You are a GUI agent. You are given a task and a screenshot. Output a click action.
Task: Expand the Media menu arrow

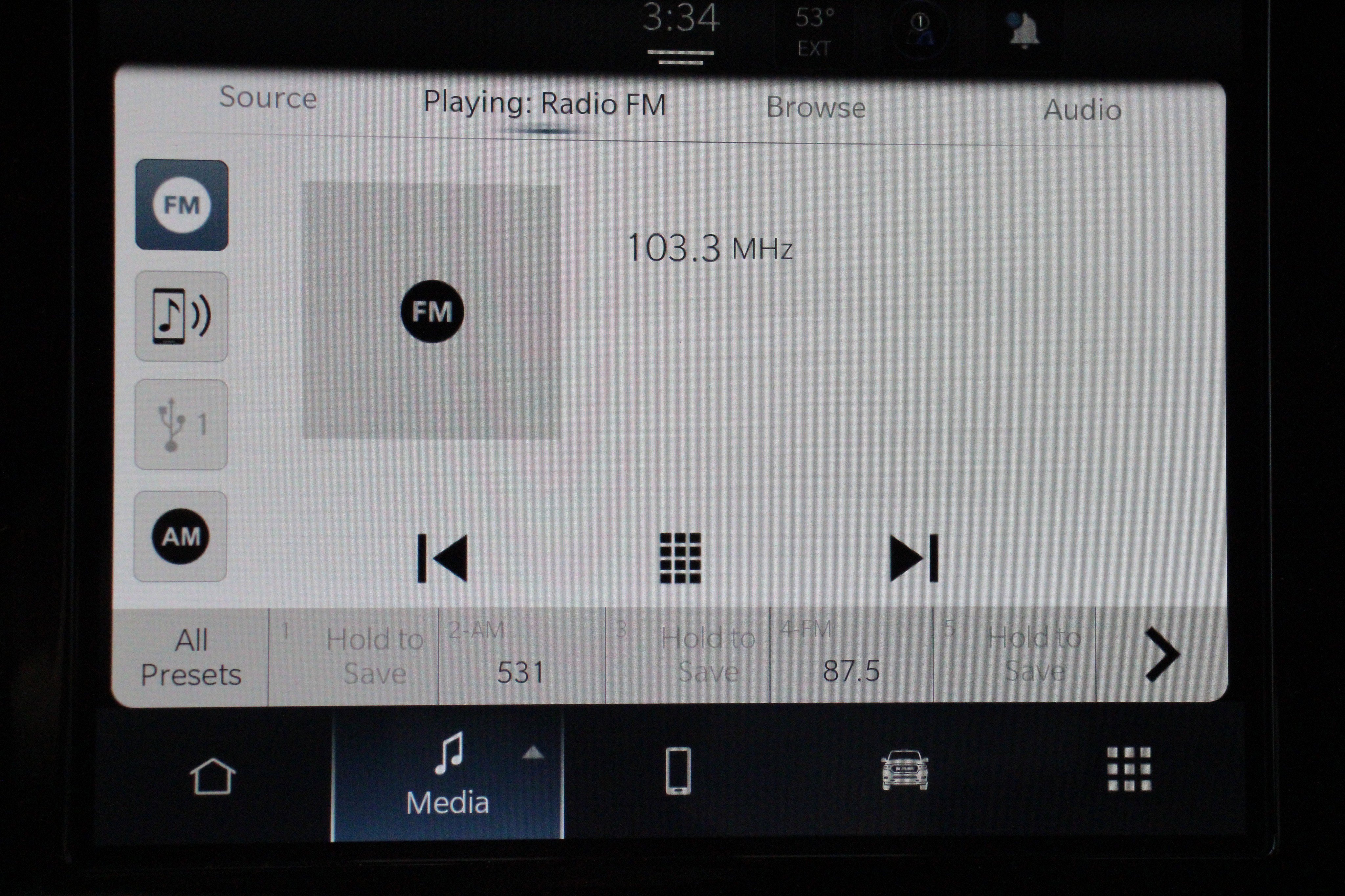[533, 753]
